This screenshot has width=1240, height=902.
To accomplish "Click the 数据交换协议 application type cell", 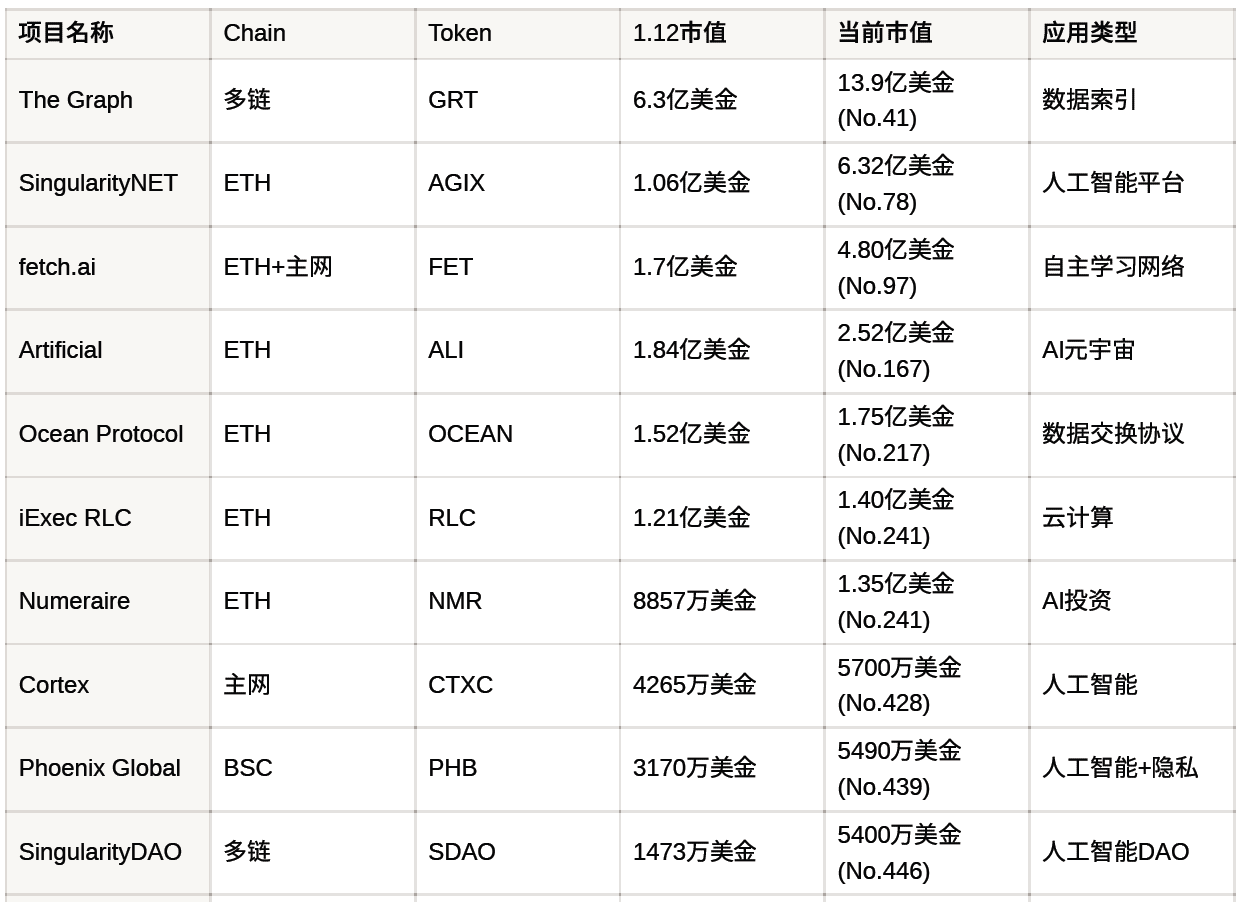I will [x=1112, y=434].
